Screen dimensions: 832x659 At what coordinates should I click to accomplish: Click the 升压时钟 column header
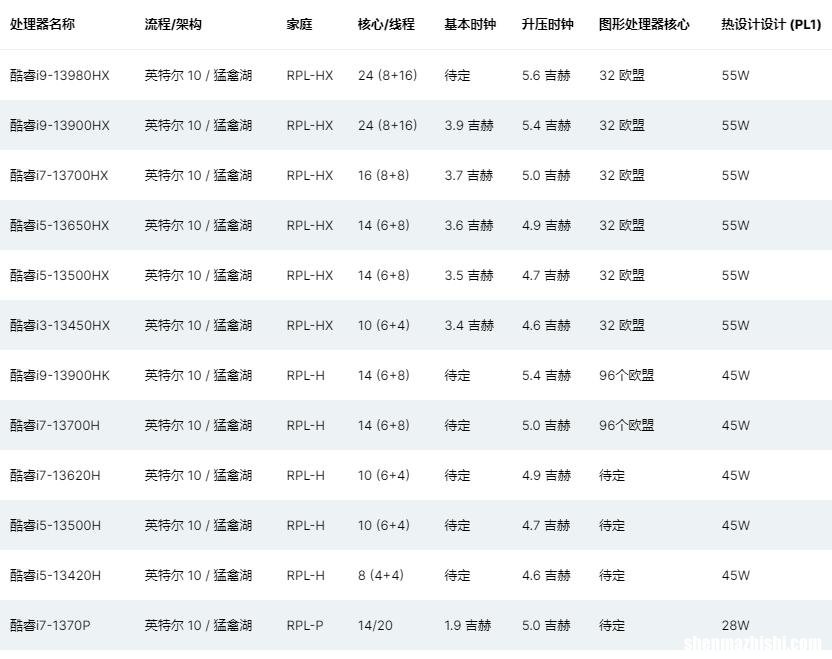[x=548, y=24]
